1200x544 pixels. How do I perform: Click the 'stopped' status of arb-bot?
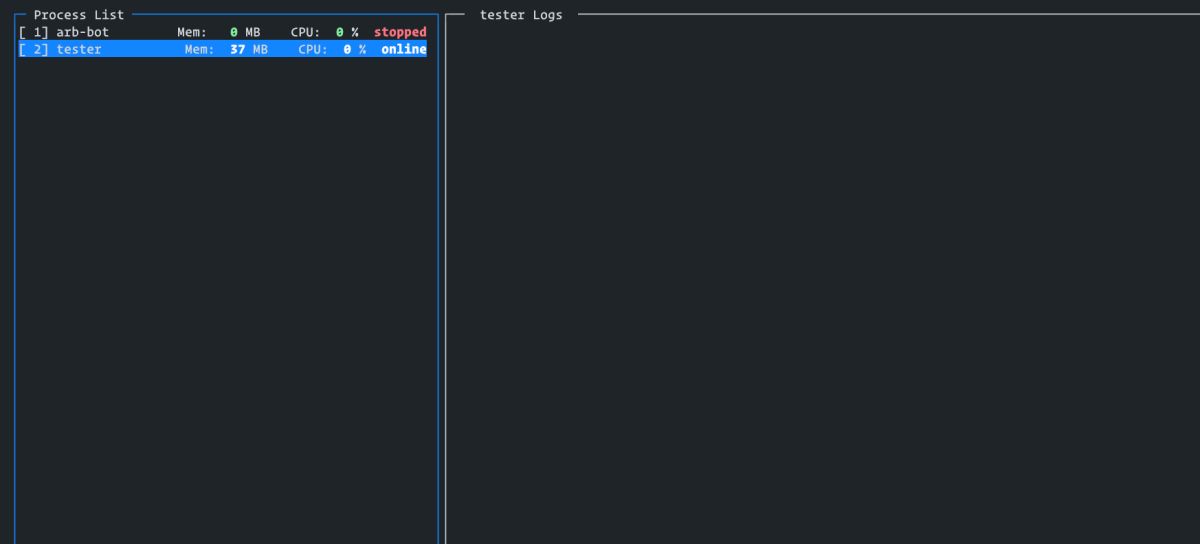[400, 32]
